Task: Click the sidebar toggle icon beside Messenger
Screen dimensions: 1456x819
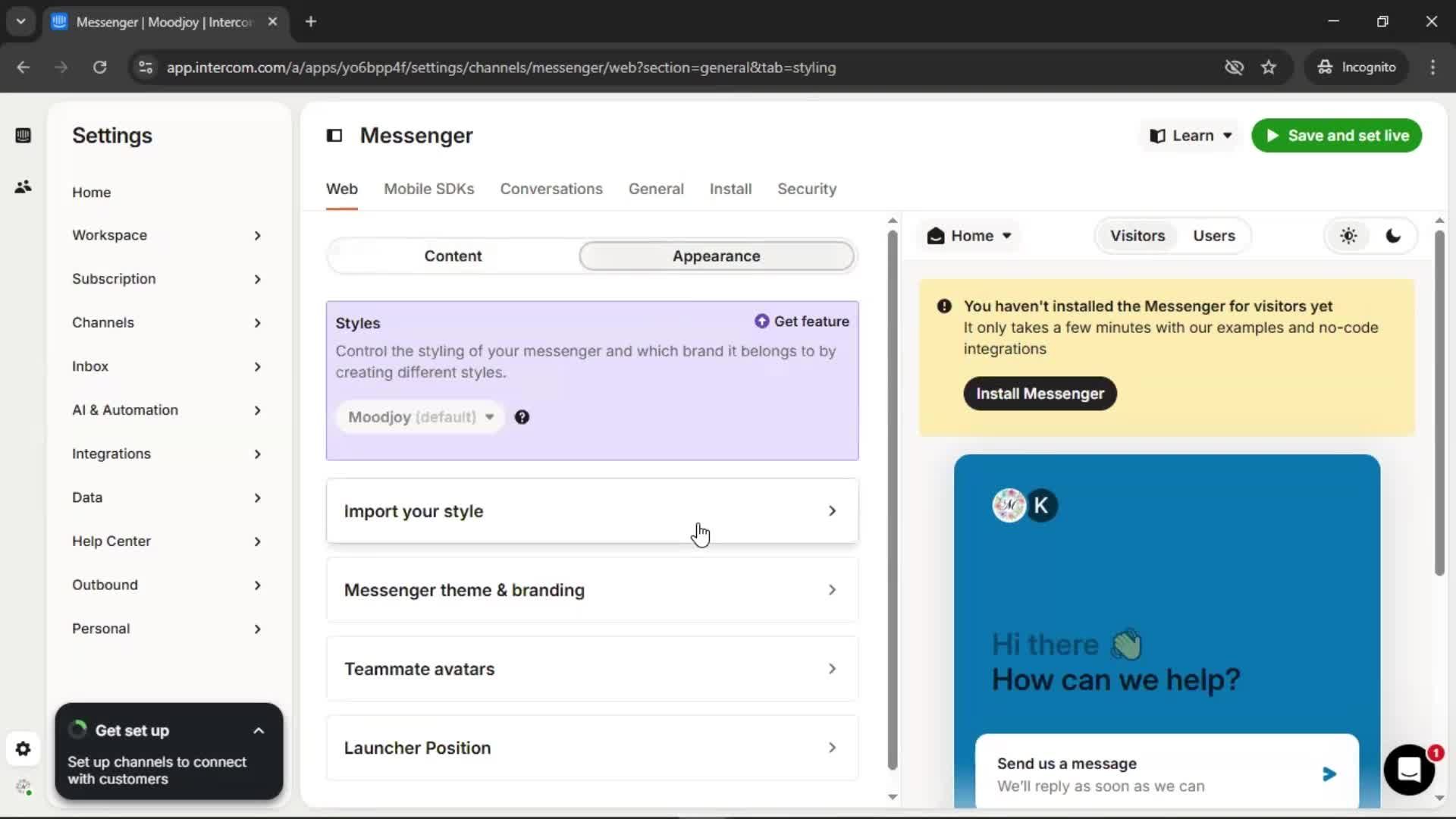Action: pos(334,136)
